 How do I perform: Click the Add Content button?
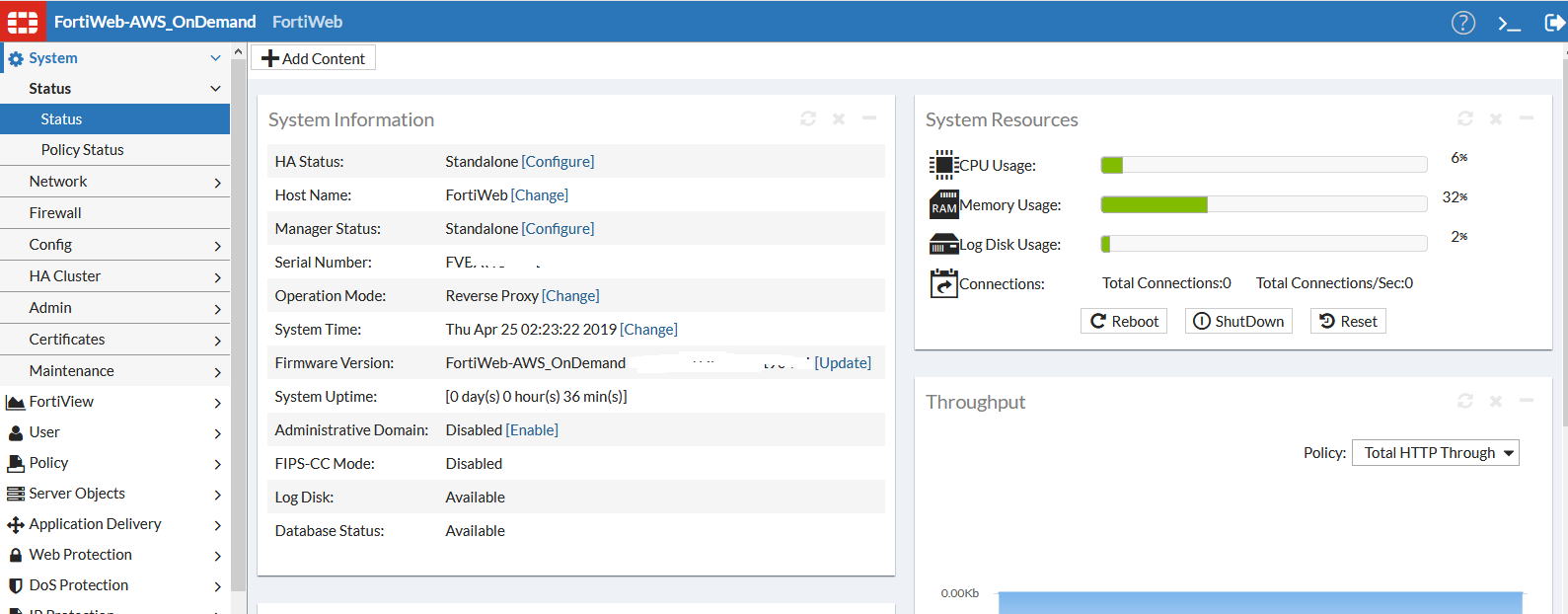click(x=313, y=58)
